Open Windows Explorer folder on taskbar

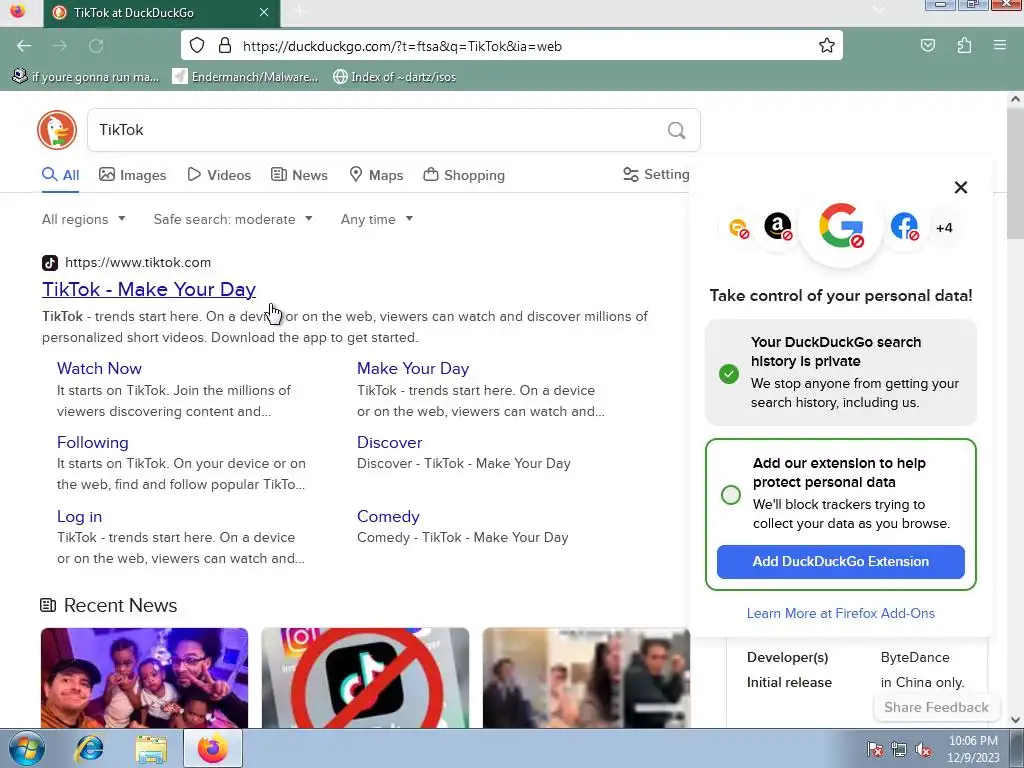pyautogui.click(x=151, y=749)
